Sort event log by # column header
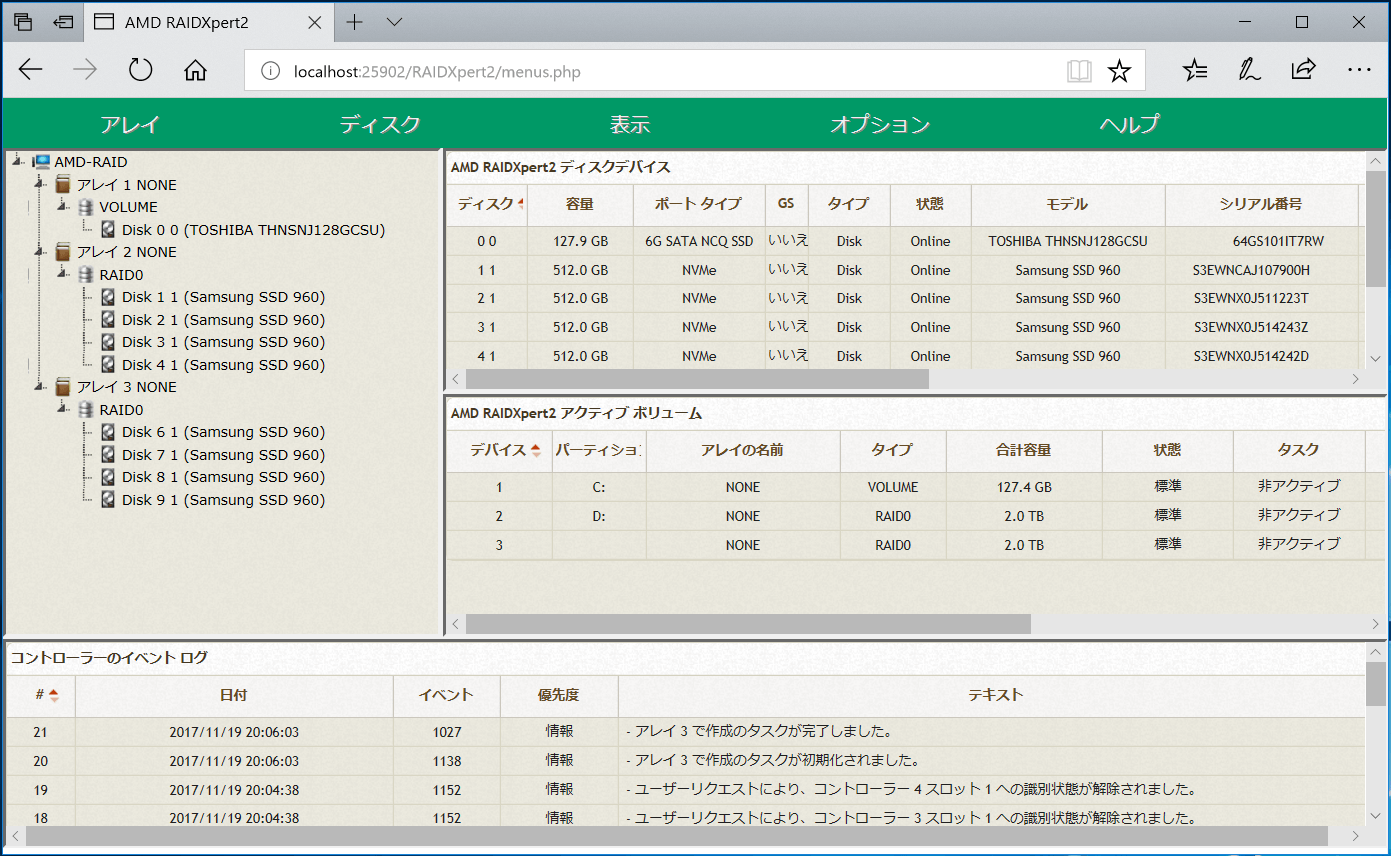Viewport: 1391px width, 856px height. tap(41, 695)
